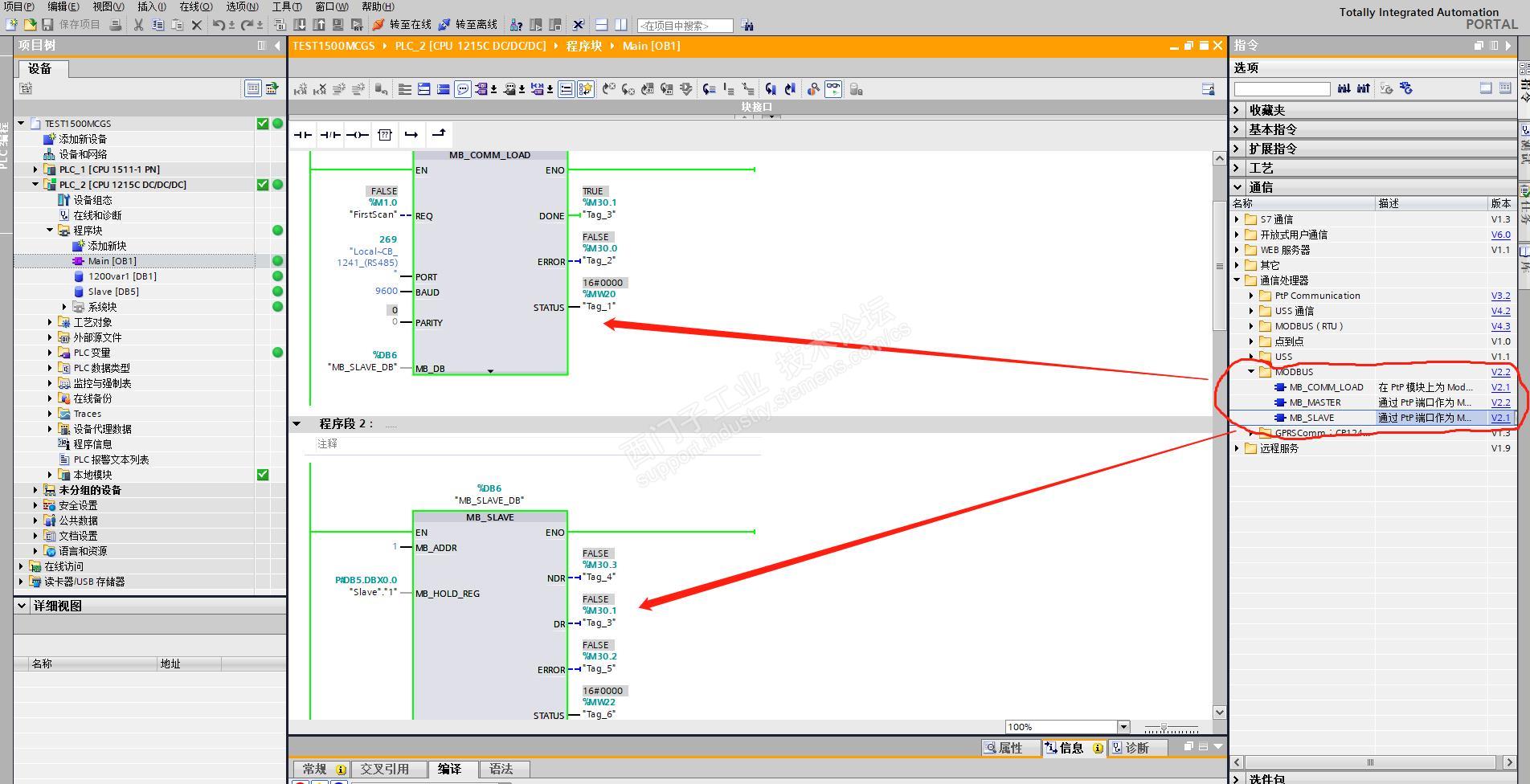1530x784 pixels.
Task: Click the binoculars search-in-project icon
Action: coord(747,26)
